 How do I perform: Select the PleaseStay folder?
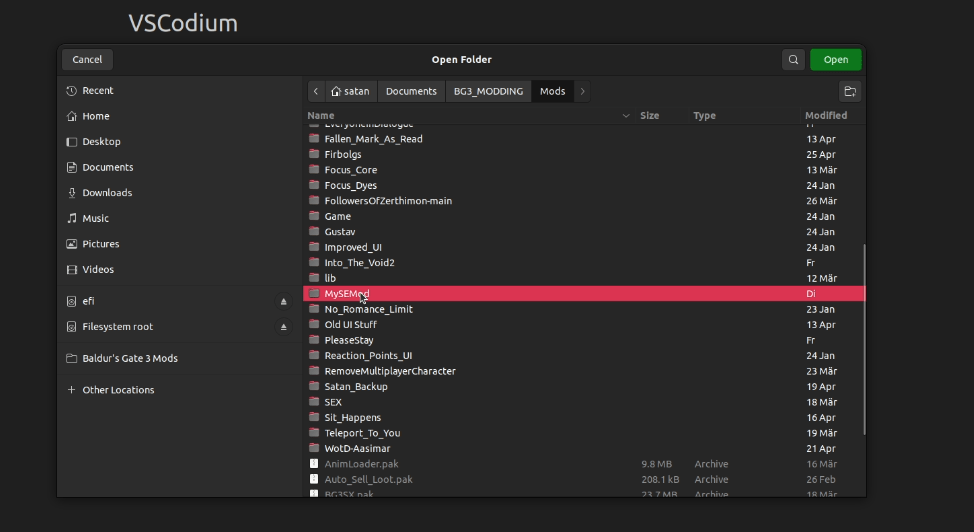[584, 341]
